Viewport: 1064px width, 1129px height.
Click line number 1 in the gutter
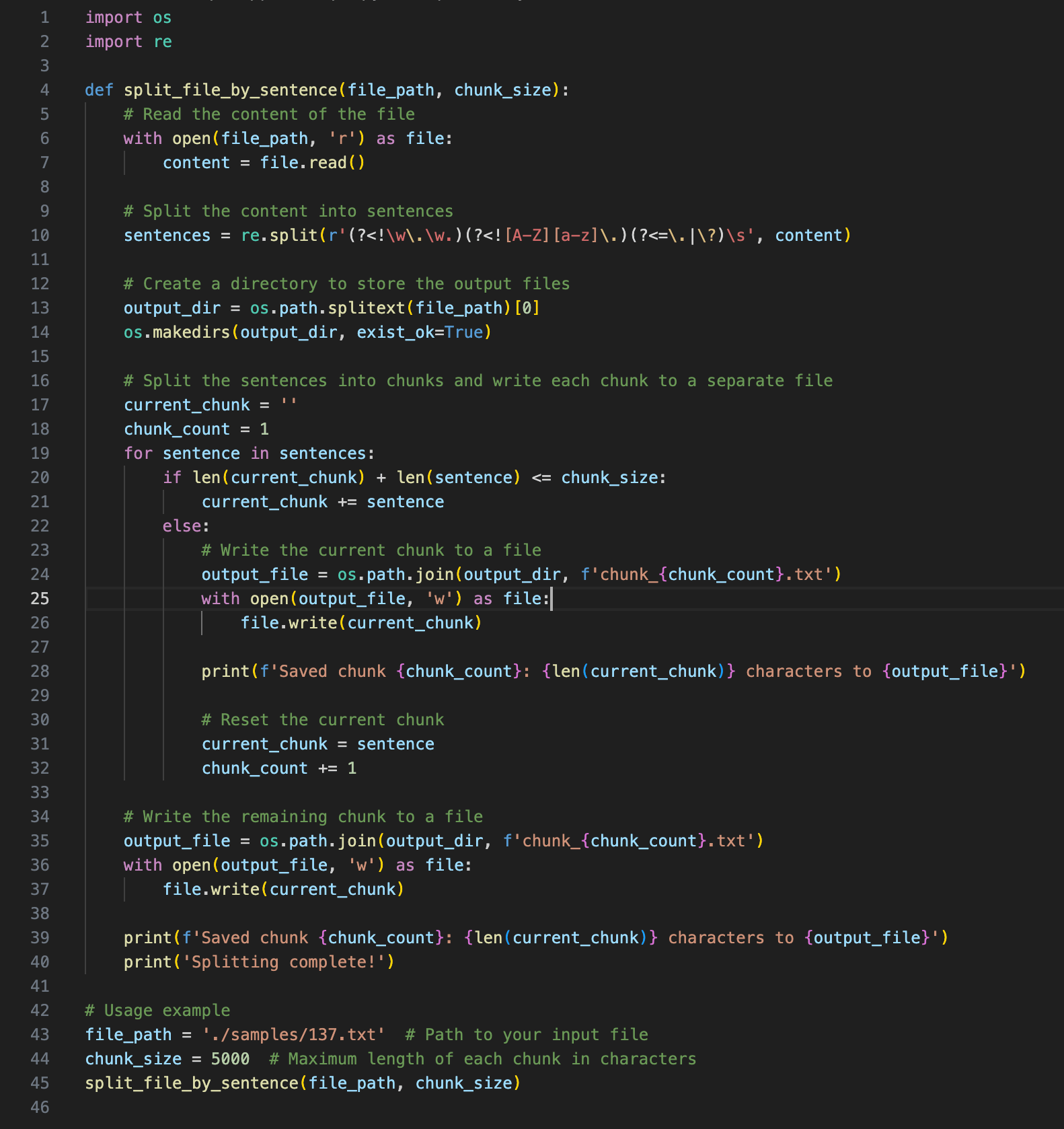[x=44, y=17]
